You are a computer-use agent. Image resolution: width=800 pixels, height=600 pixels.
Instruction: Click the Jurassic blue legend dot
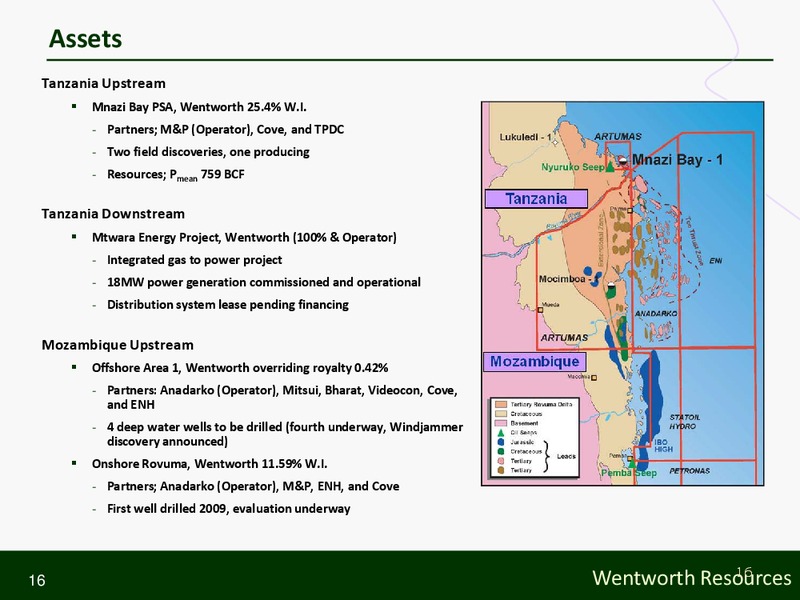tap(501, 442)
